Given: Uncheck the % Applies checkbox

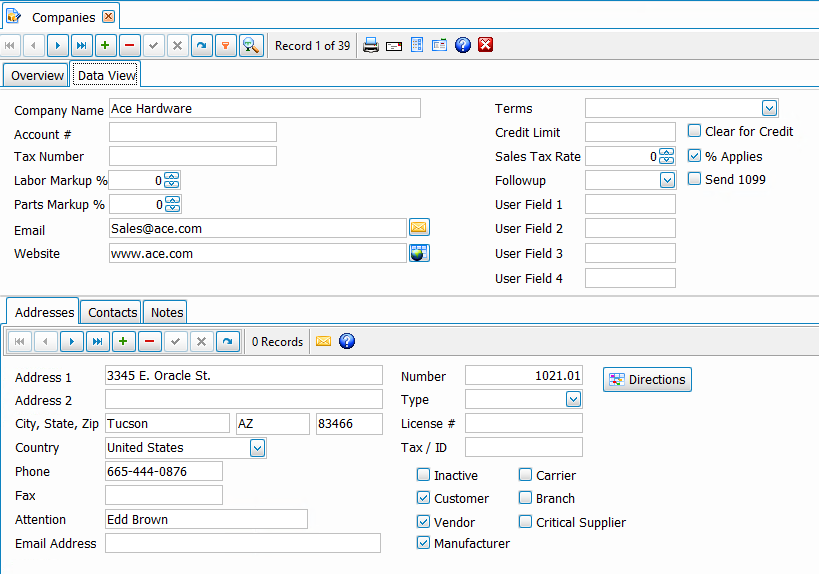Looking at the screenshot, I should (694, 156).
